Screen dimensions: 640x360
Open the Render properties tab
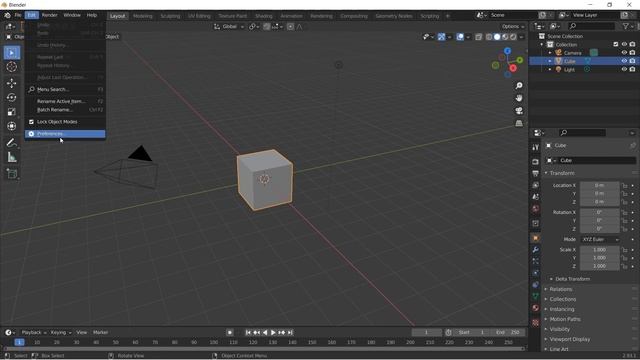coord(536,162)
